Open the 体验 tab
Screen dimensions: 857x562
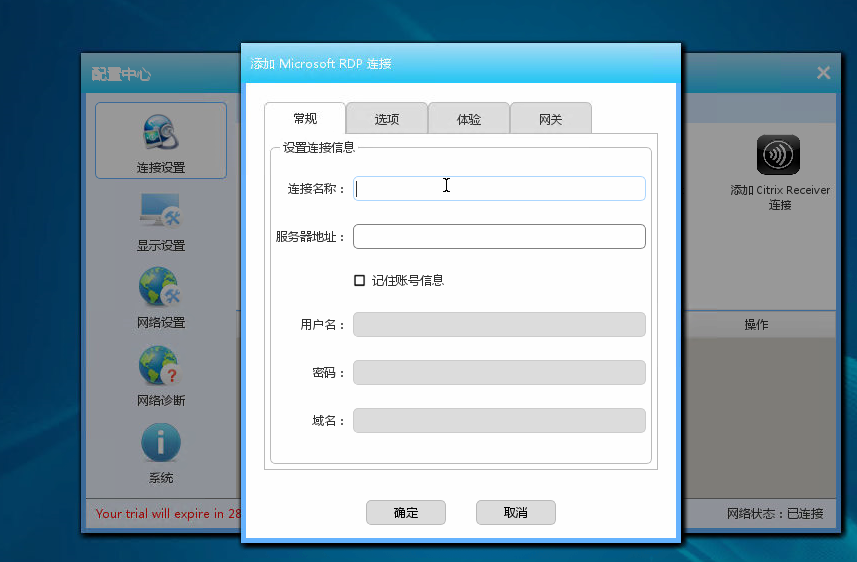pos(469,120)
